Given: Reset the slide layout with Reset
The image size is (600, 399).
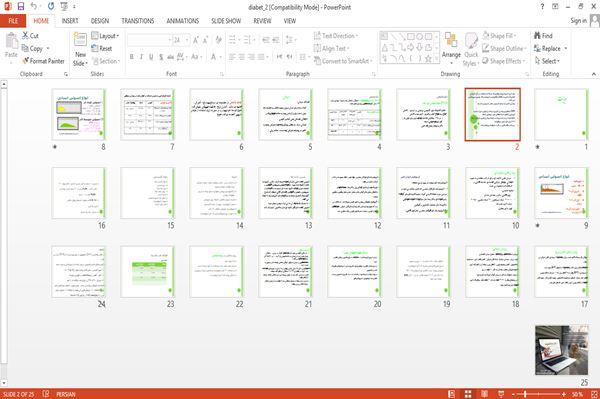Looking at the screenshot, I should [102, 49].
